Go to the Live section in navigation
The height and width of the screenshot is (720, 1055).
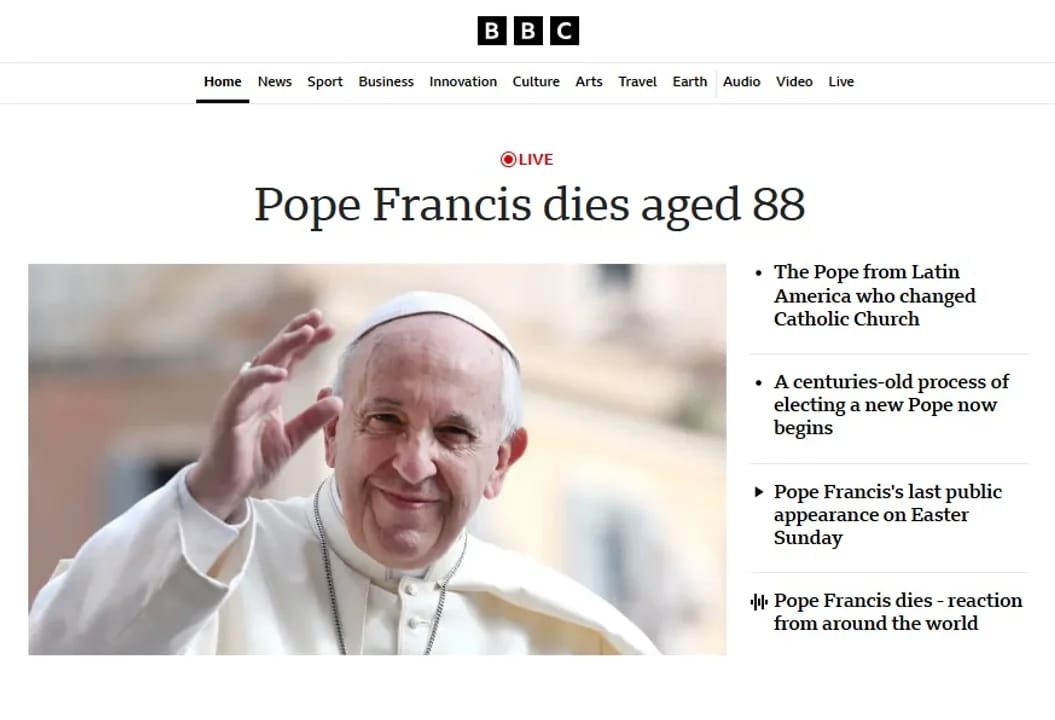[841, 82]
